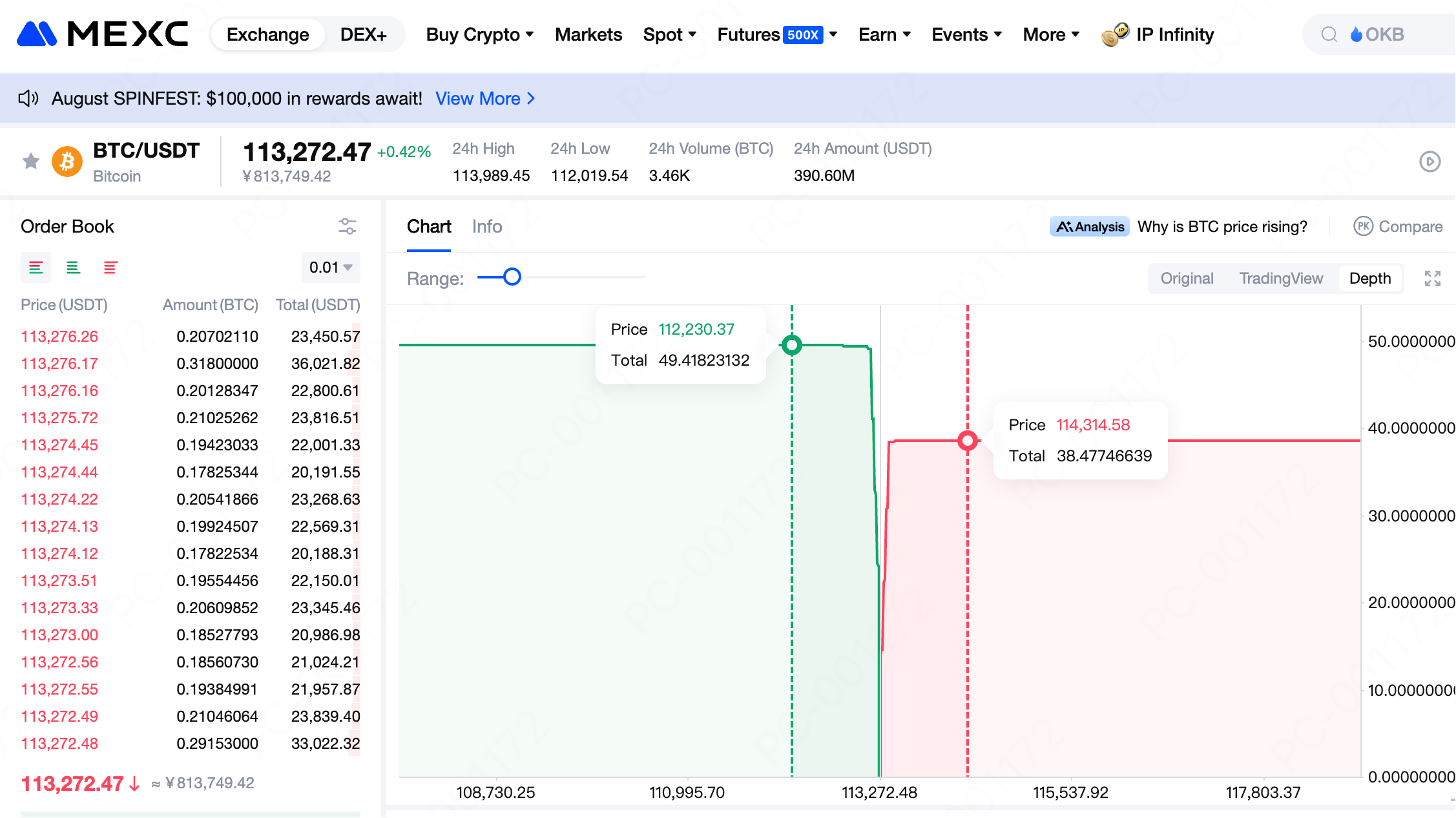Screen dimensions: 1456x818
Task: Show only sell orders view
Action: (110, 267)
